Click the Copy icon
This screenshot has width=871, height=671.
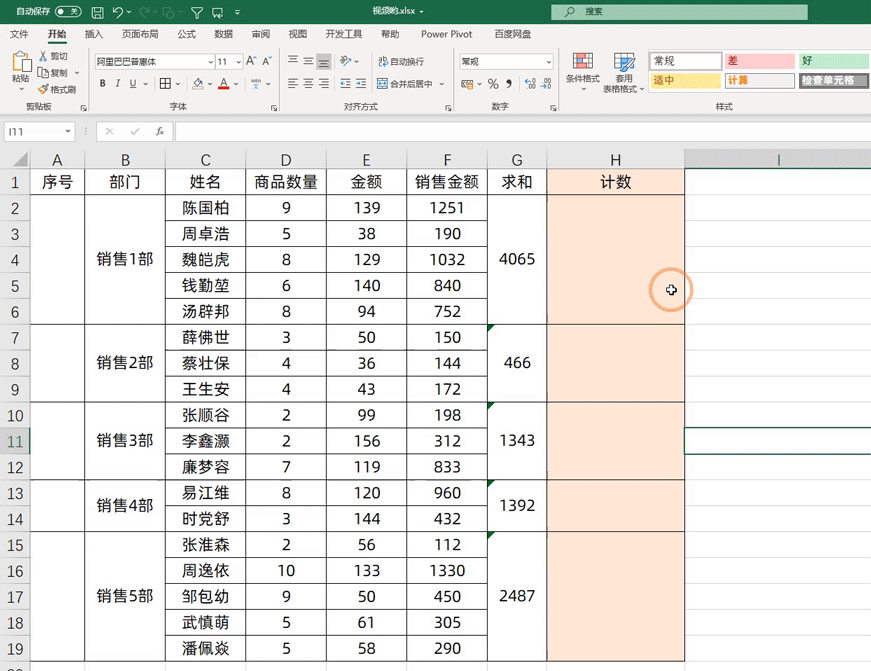43,72
